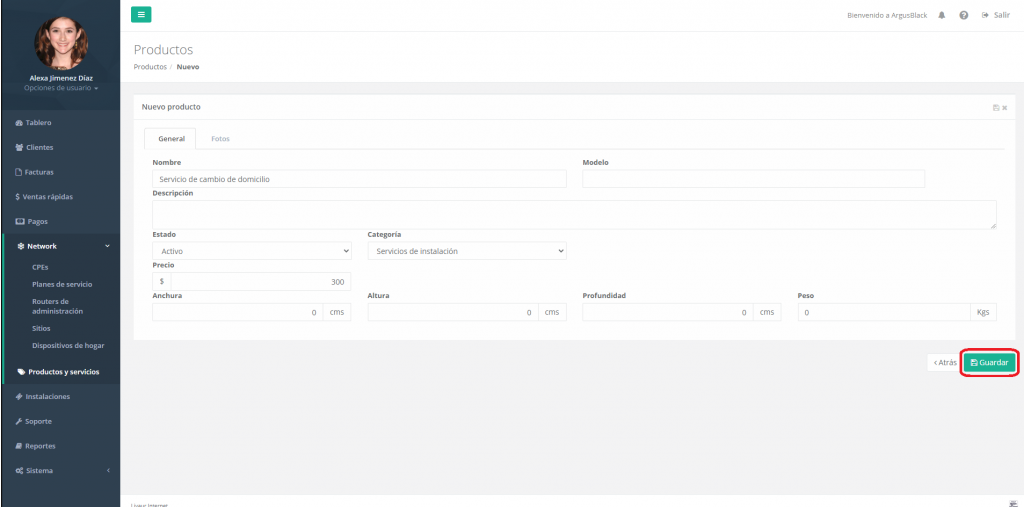Click the Clientes people icon
This screenshot has width=1024, height=507.
coord(19,148)
